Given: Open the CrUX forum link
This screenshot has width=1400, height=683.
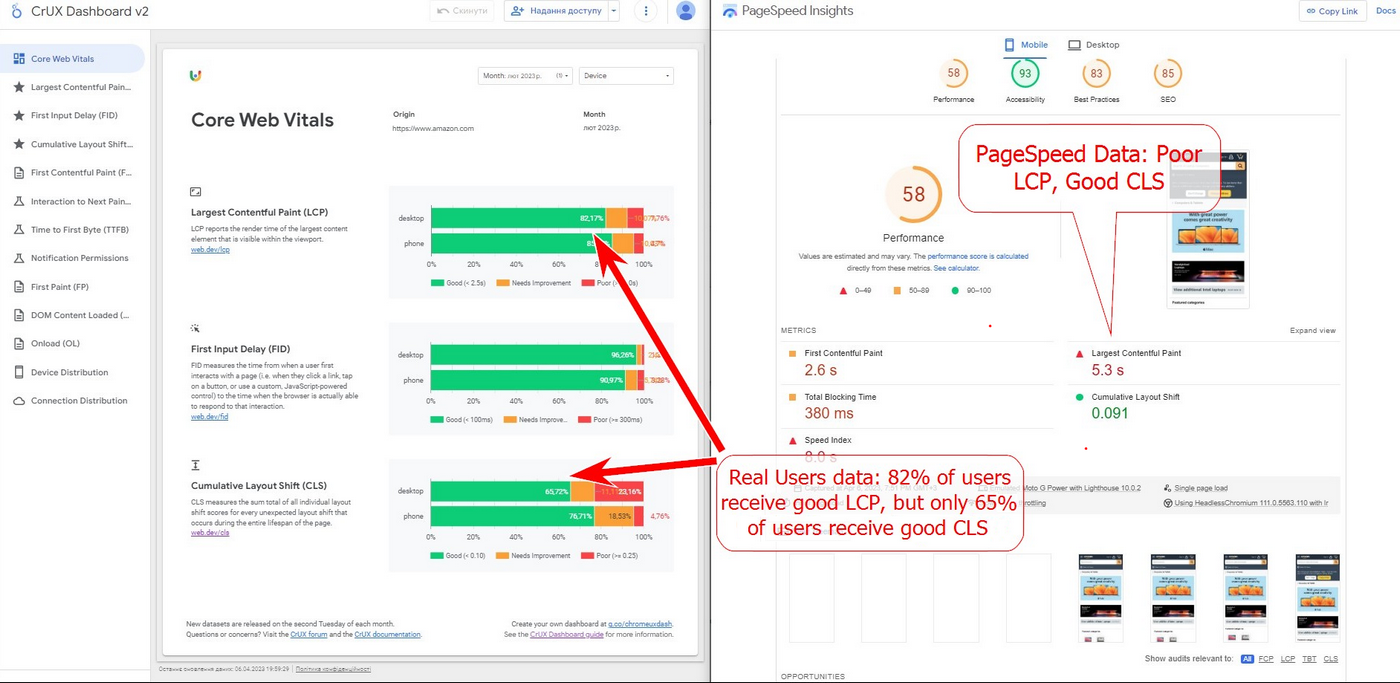Looking at the screenshot, I should tap(309, 634).
